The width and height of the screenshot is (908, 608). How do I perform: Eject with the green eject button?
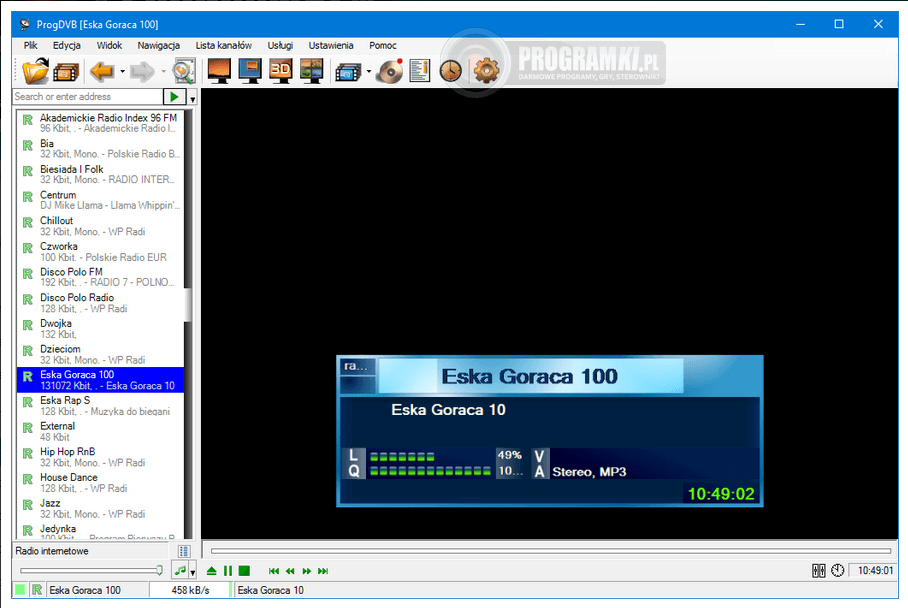211,571
